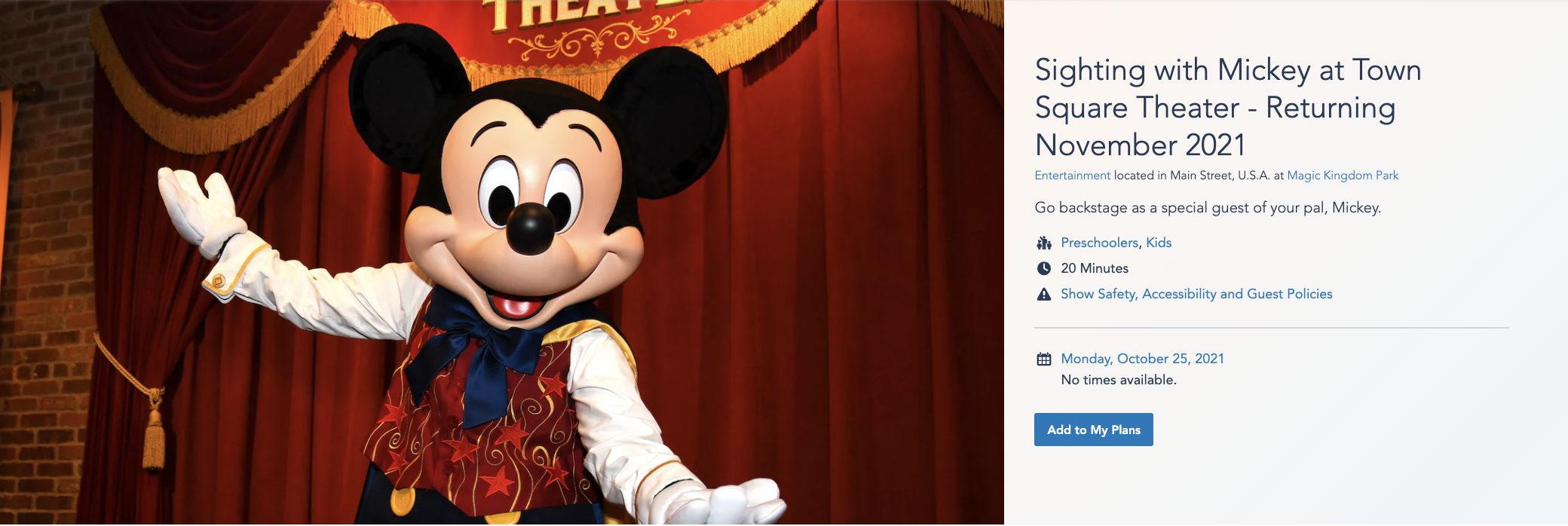Open the Magic Kingdom Park link
The image size is (1568, 526).
click(1343, 176)
